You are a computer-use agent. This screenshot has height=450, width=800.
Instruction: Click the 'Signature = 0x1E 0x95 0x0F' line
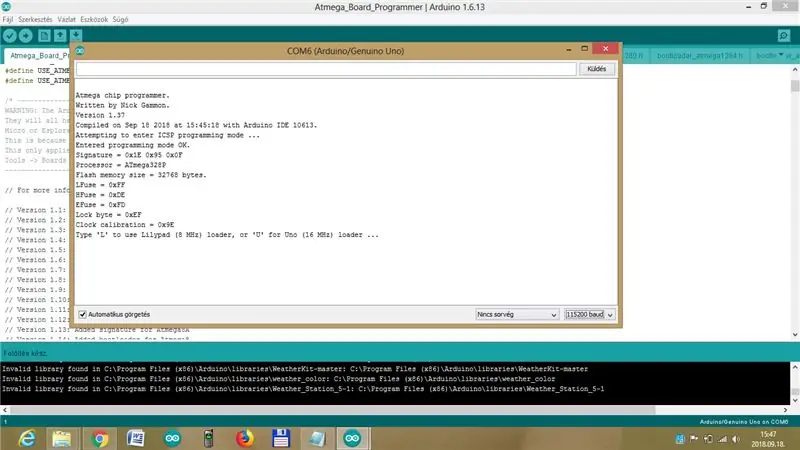click(x=129, y=155)
